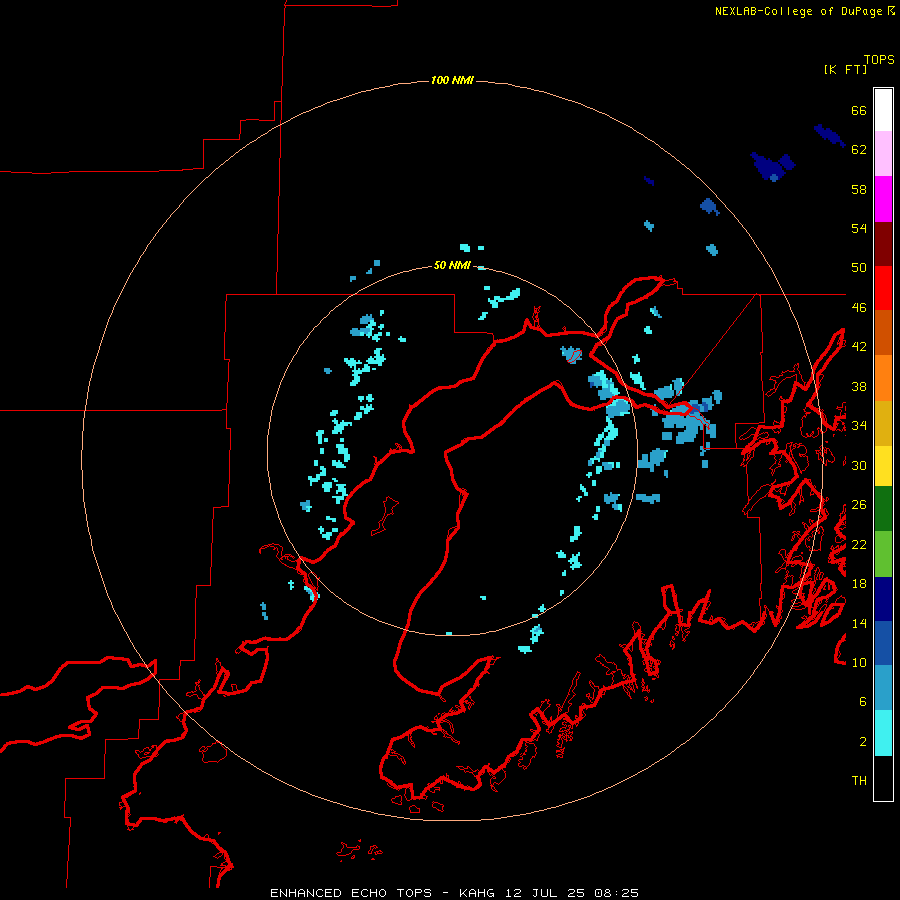Pick the cyan swatch beside 2

(883, 733)
